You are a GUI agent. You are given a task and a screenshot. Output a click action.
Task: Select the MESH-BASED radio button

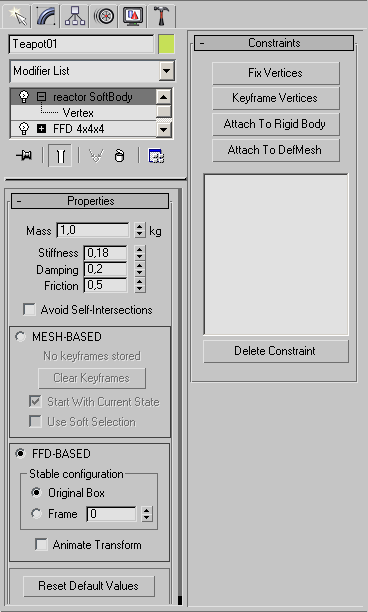(20, 336)
